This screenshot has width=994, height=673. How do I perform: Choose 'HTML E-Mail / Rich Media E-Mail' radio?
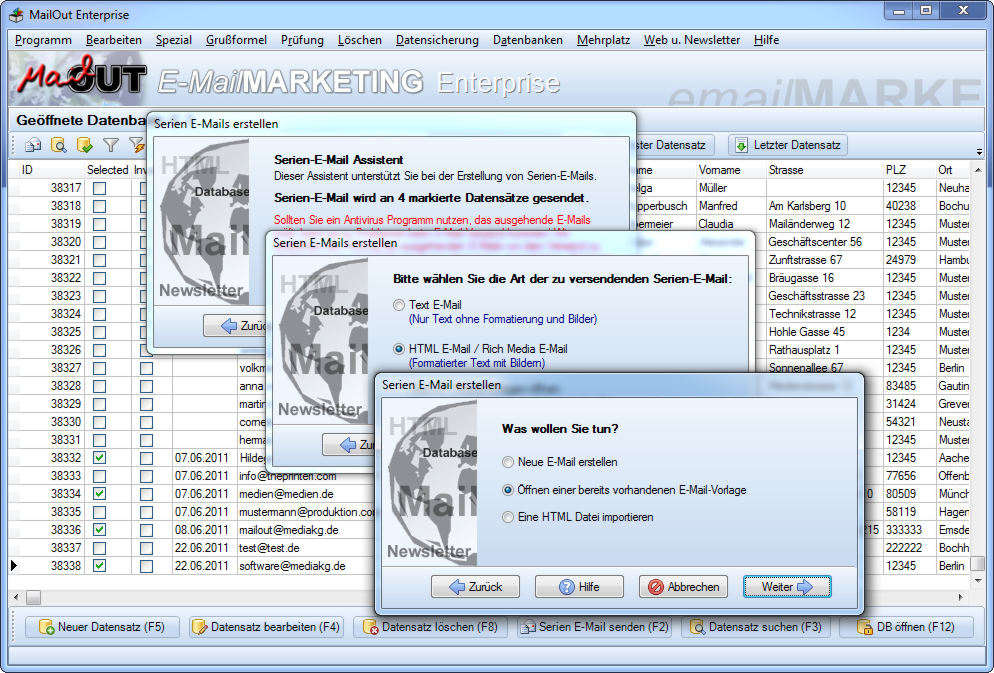[399, 349]
